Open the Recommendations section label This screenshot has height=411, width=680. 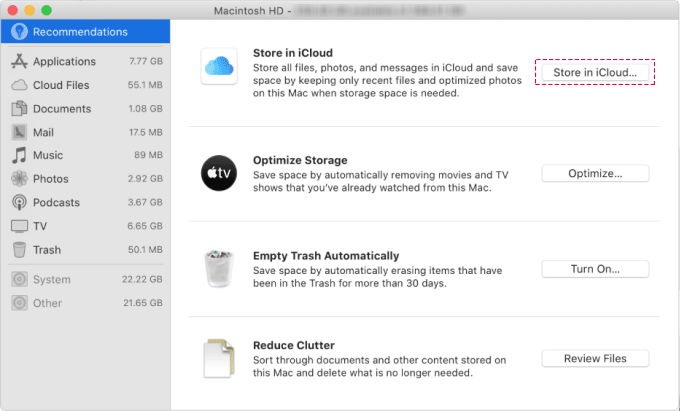pyautogui.click(x=80, y=32)
